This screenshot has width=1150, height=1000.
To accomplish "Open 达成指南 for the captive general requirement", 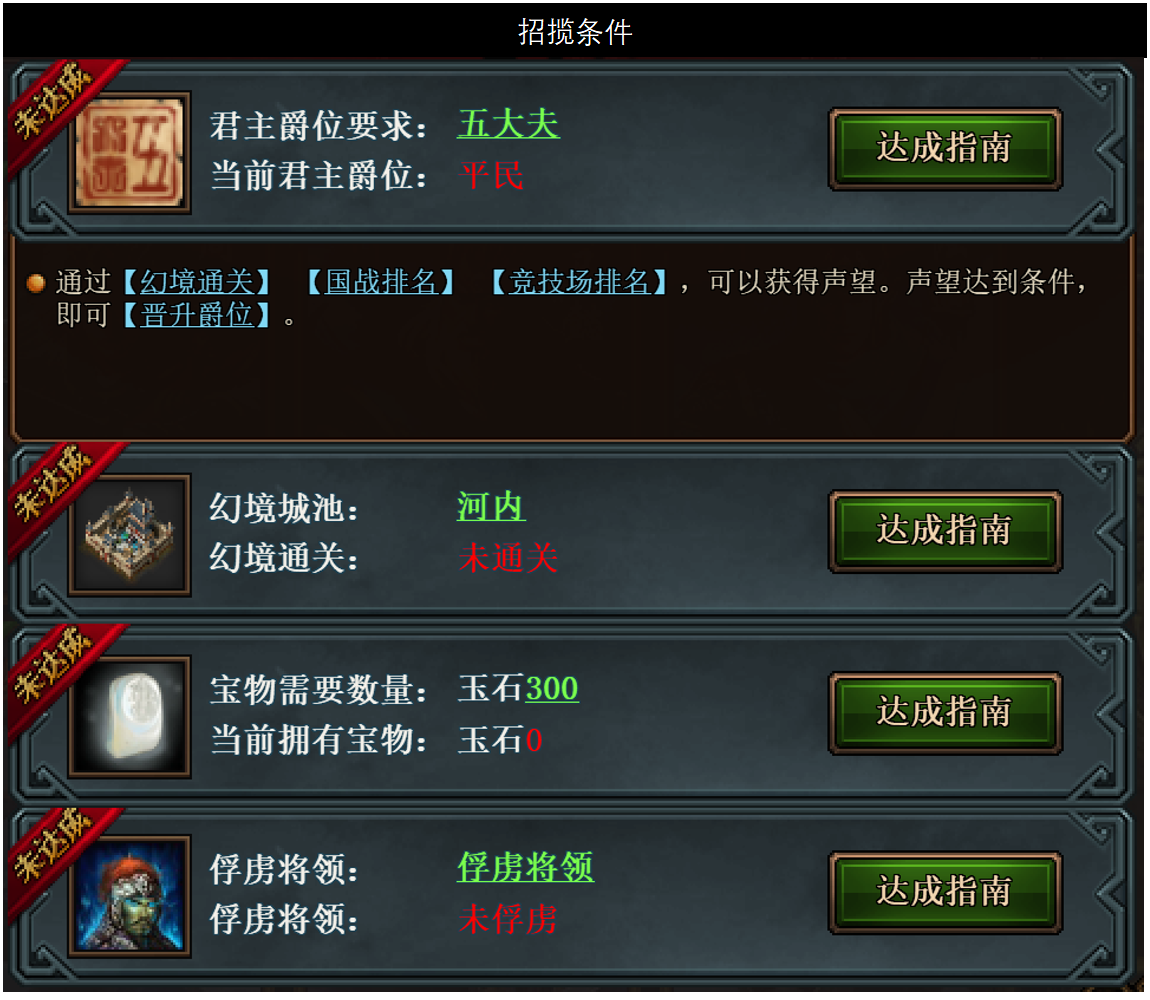I will [945, 892].
